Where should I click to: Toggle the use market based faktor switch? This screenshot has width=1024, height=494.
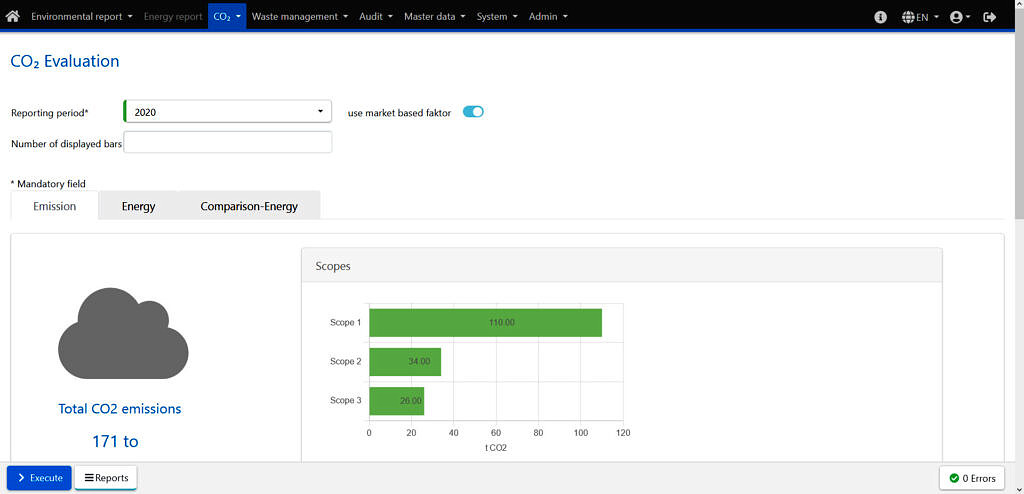pyautogui.click(x=473, y=112)
